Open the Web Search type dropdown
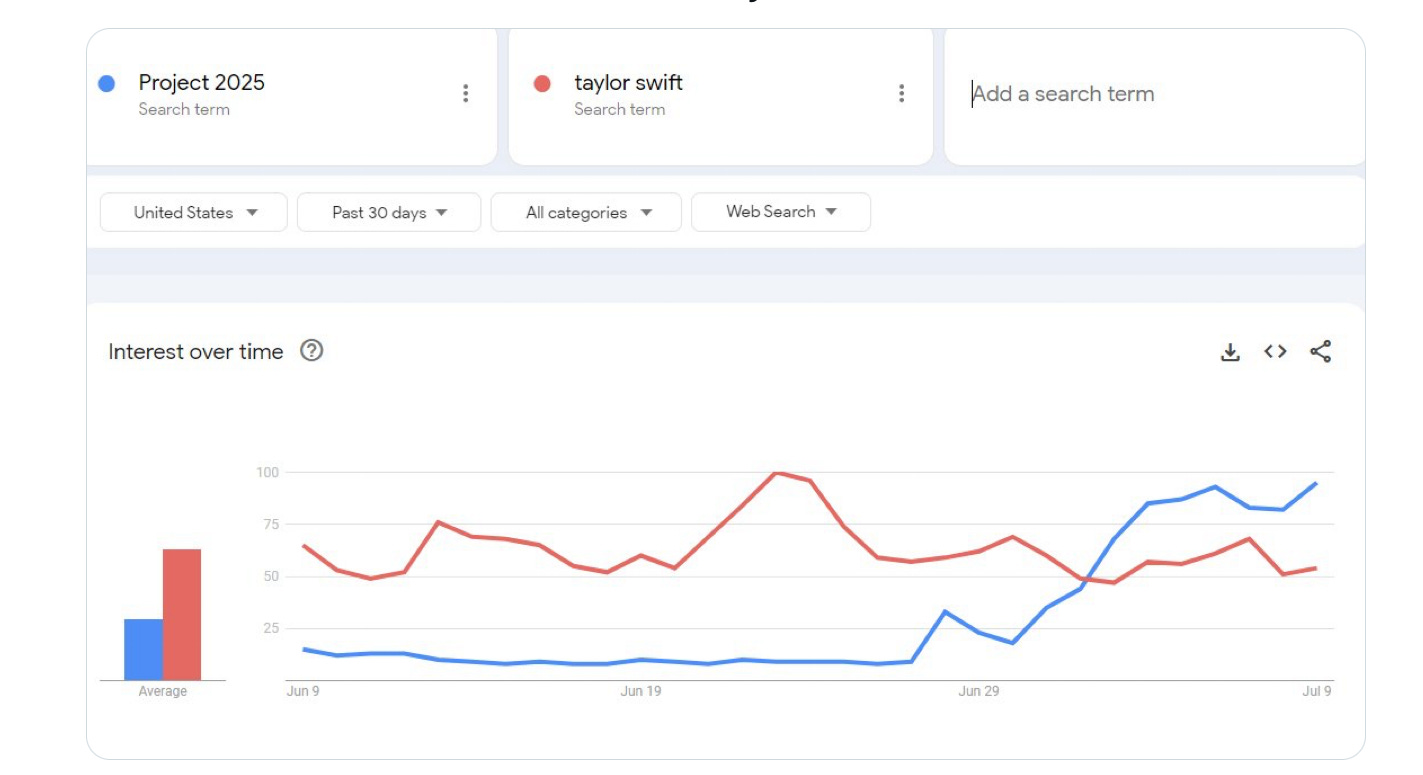The image size is (1423, 775). click(x=781, y=212)
